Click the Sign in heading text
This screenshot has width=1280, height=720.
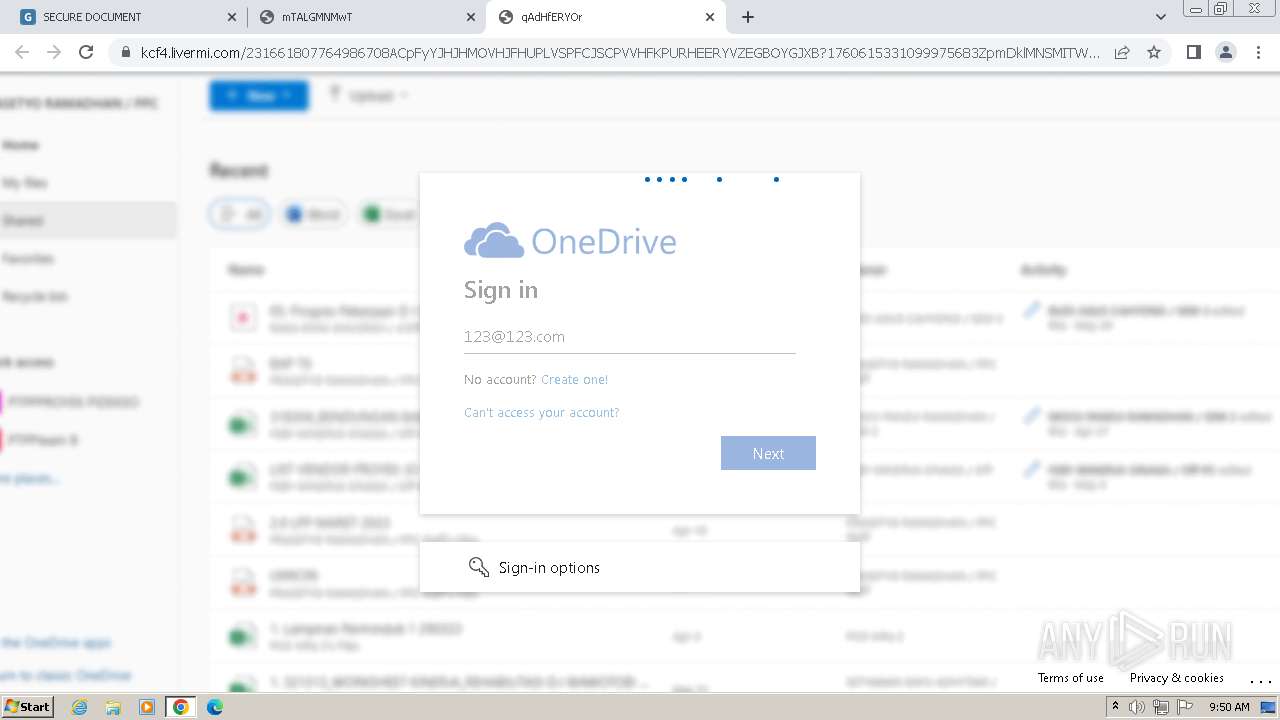[x=501, y=290]
